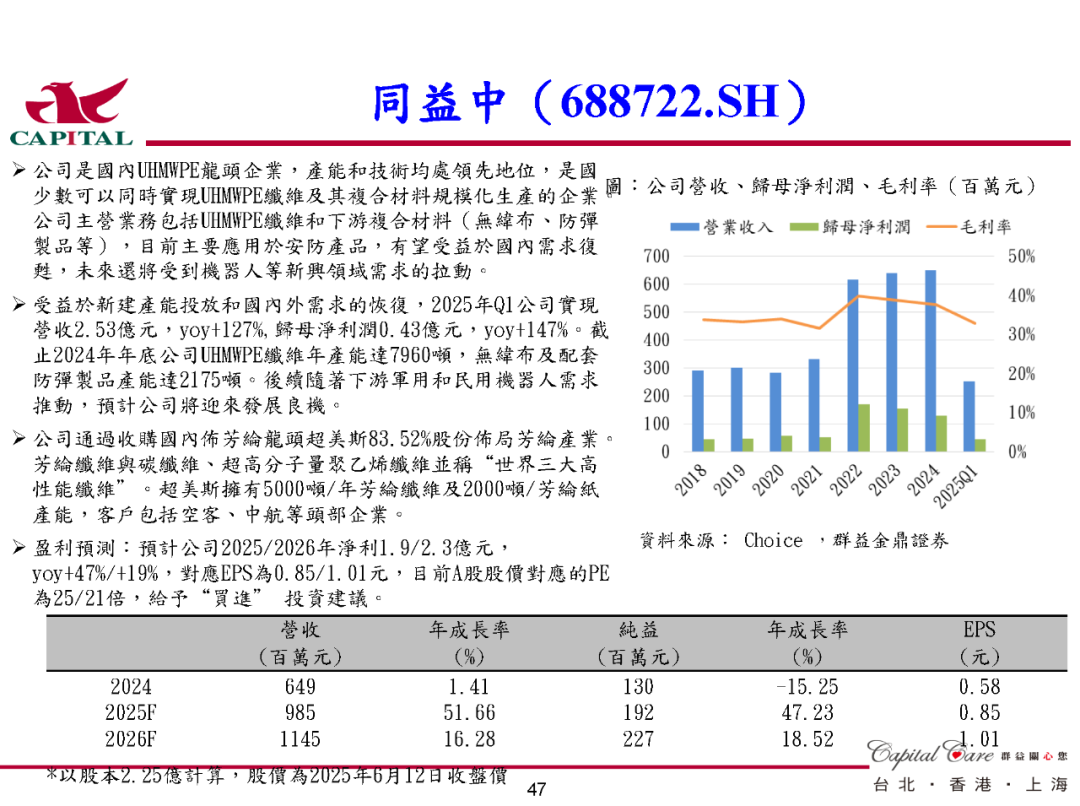This screenshot has height=806, width=1080.
Task: Click the 2018 x-axis label
Action: (691, 479)
